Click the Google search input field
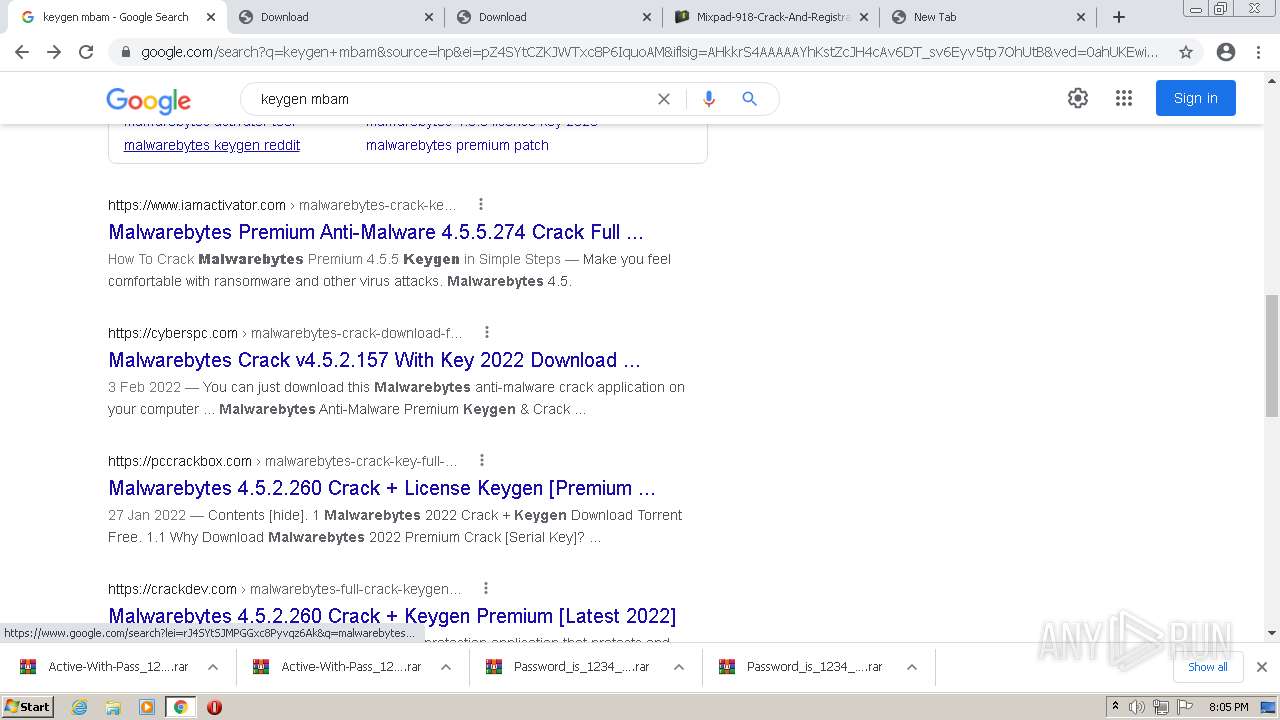Viewport: 1280px width, 720px height. pyautogui.click(x=450, y=99)
